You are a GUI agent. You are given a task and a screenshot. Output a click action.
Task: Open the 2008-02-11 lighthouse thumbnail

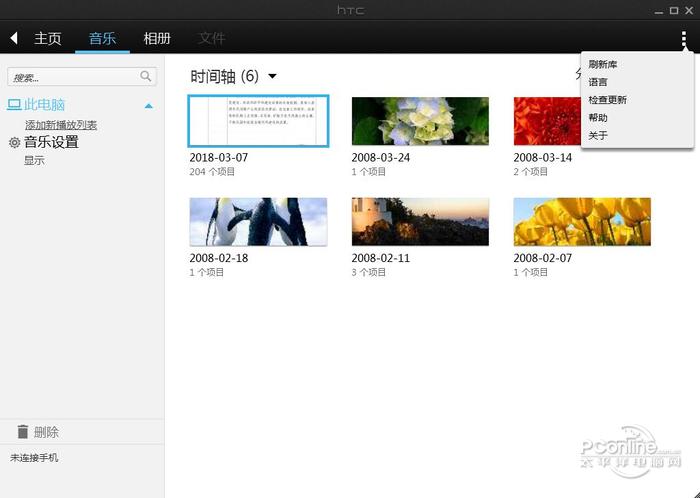click(420, 222)
